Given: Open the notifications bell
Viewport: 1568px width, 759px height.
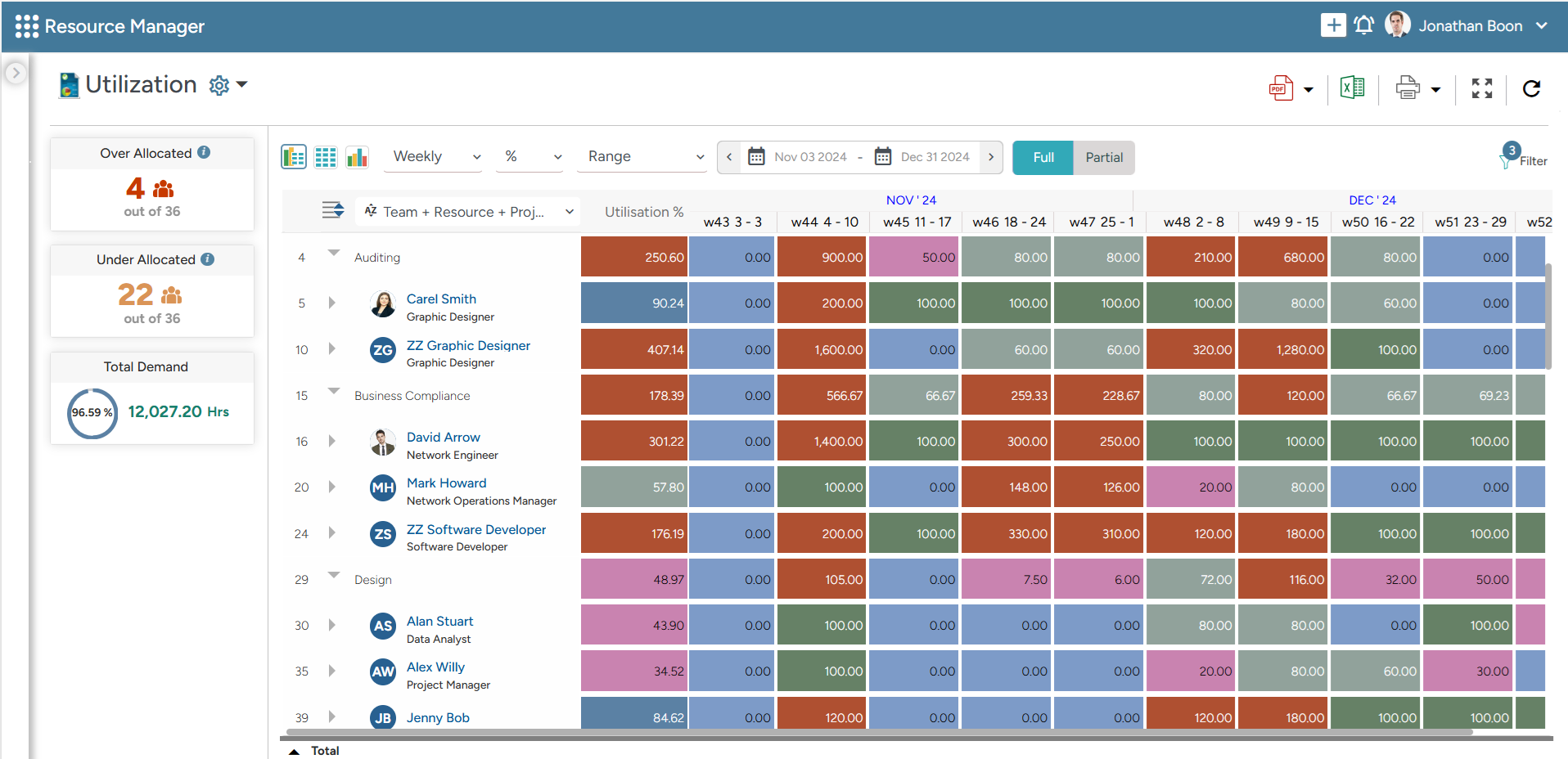Looking at the screenshot, I should [1363, 25].
